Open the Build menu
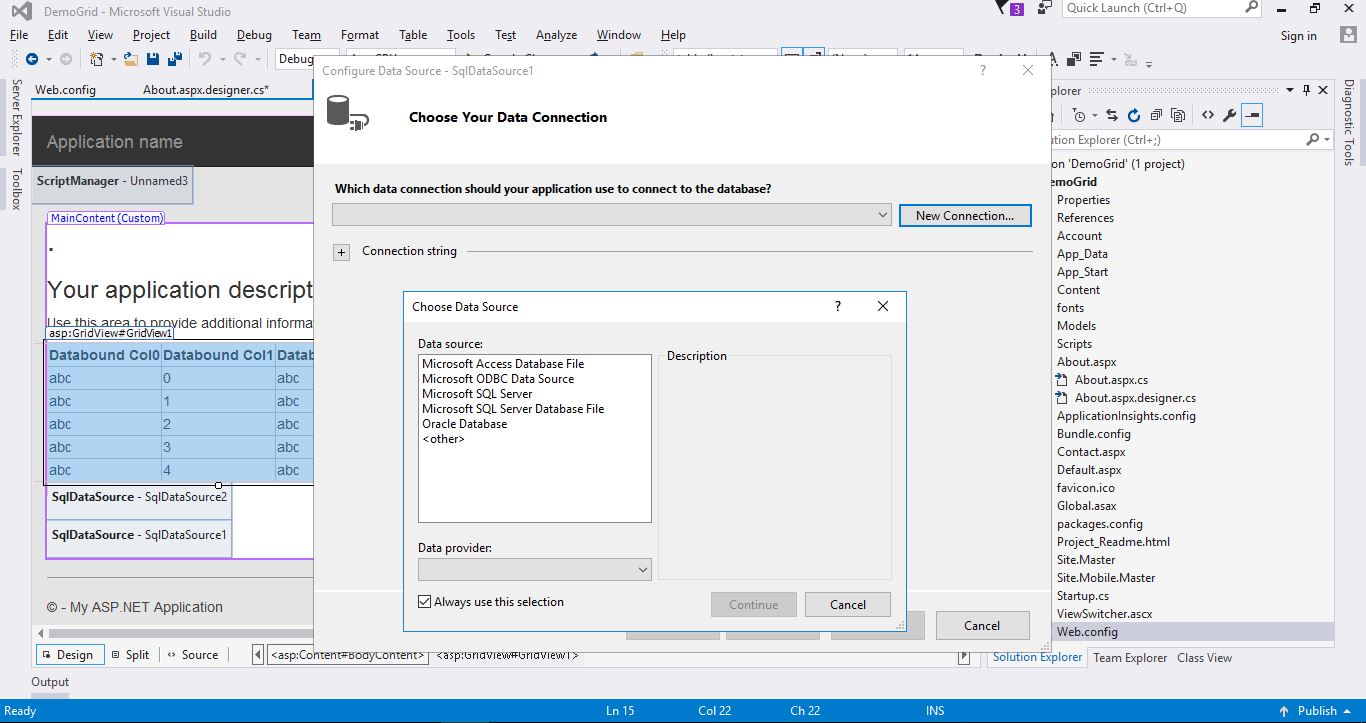Image resolution: width=1366 pixels, height=723 pixels. tap(203, 34)
